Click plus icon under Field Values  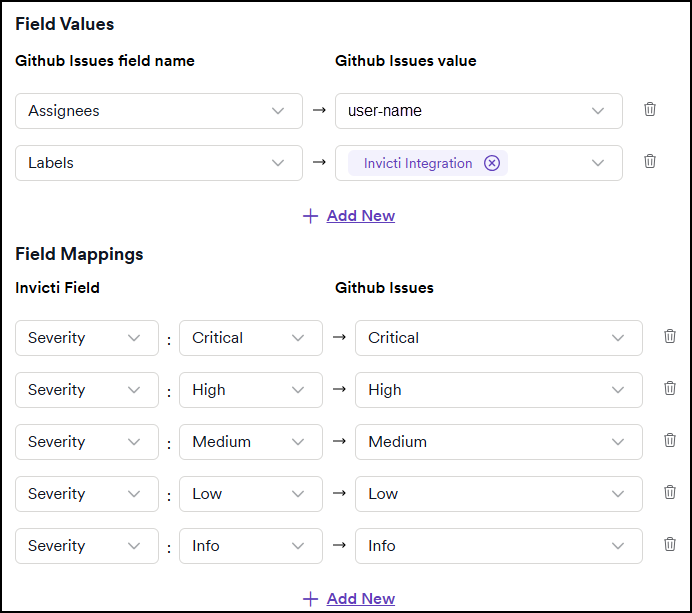click(310, 216)
